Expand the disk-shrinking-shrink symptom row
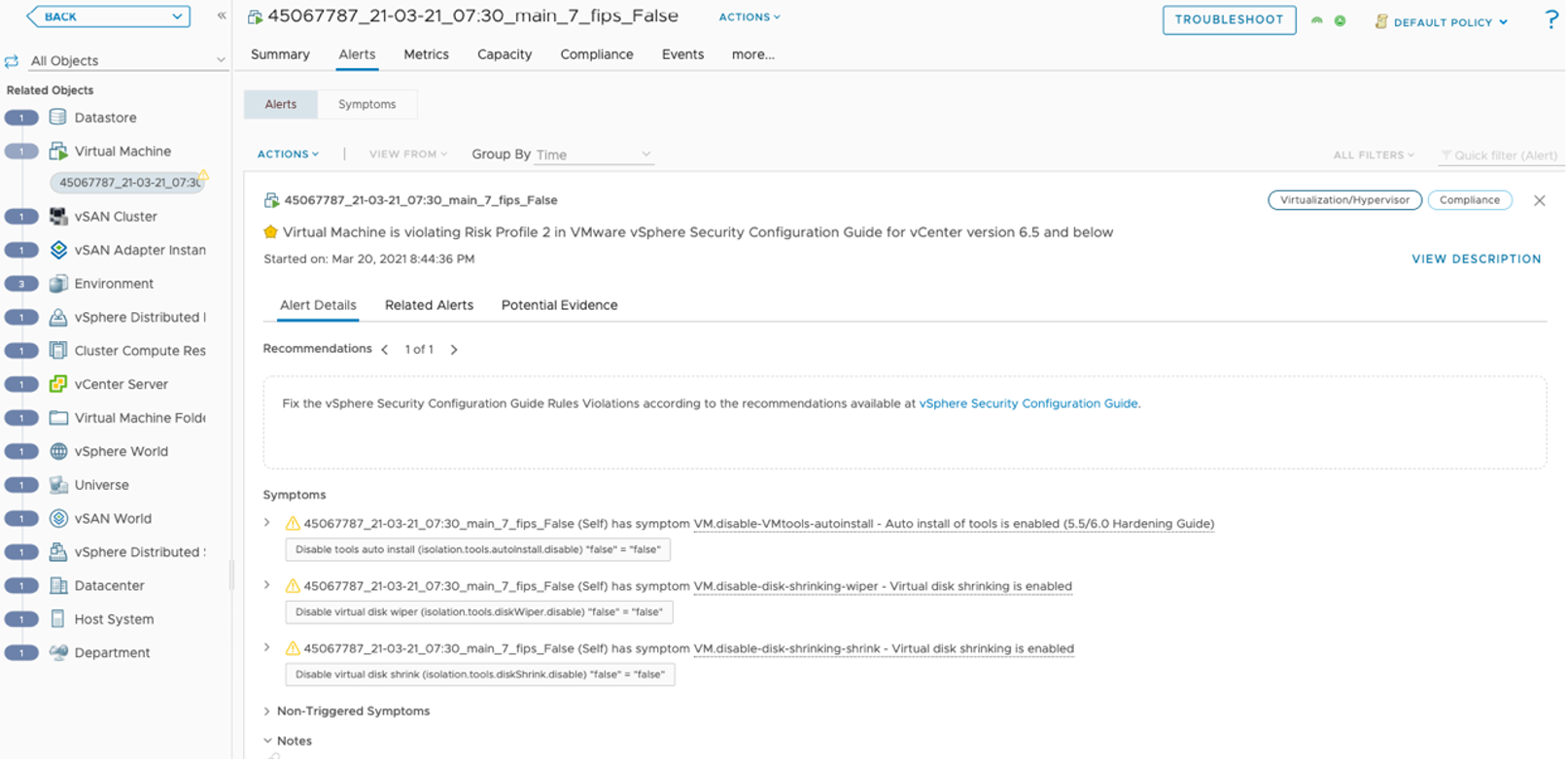 (267, 647)
